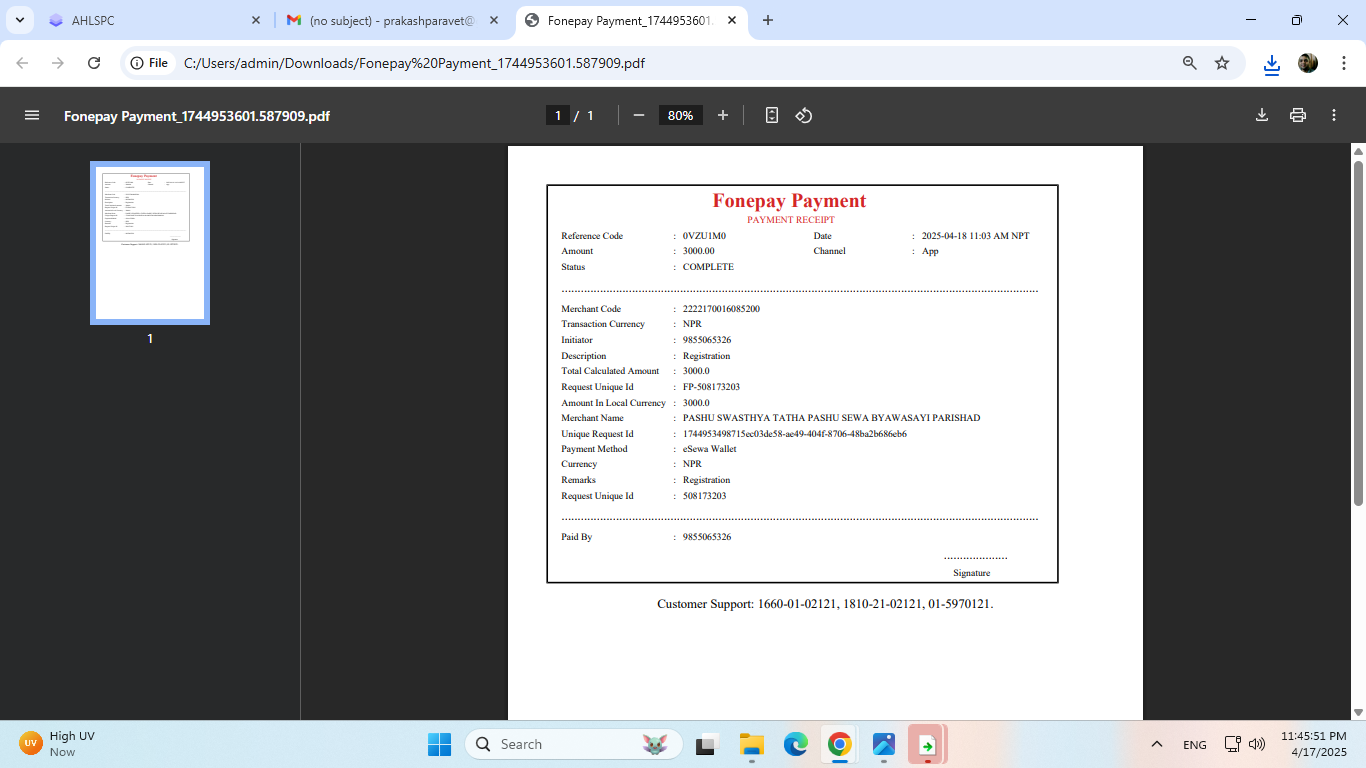Print the Fonepay receipt
Screen dimensions: 1366x768
point(1298,115)
